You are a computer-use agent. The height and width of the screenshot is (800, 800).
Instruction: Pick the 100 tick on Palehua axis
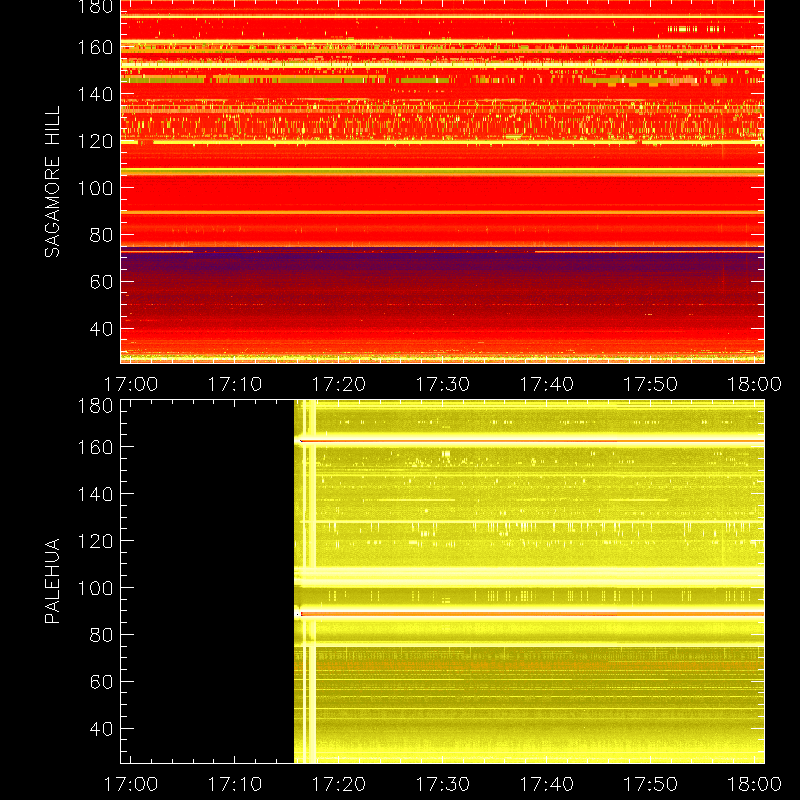(x=95, y=588)
